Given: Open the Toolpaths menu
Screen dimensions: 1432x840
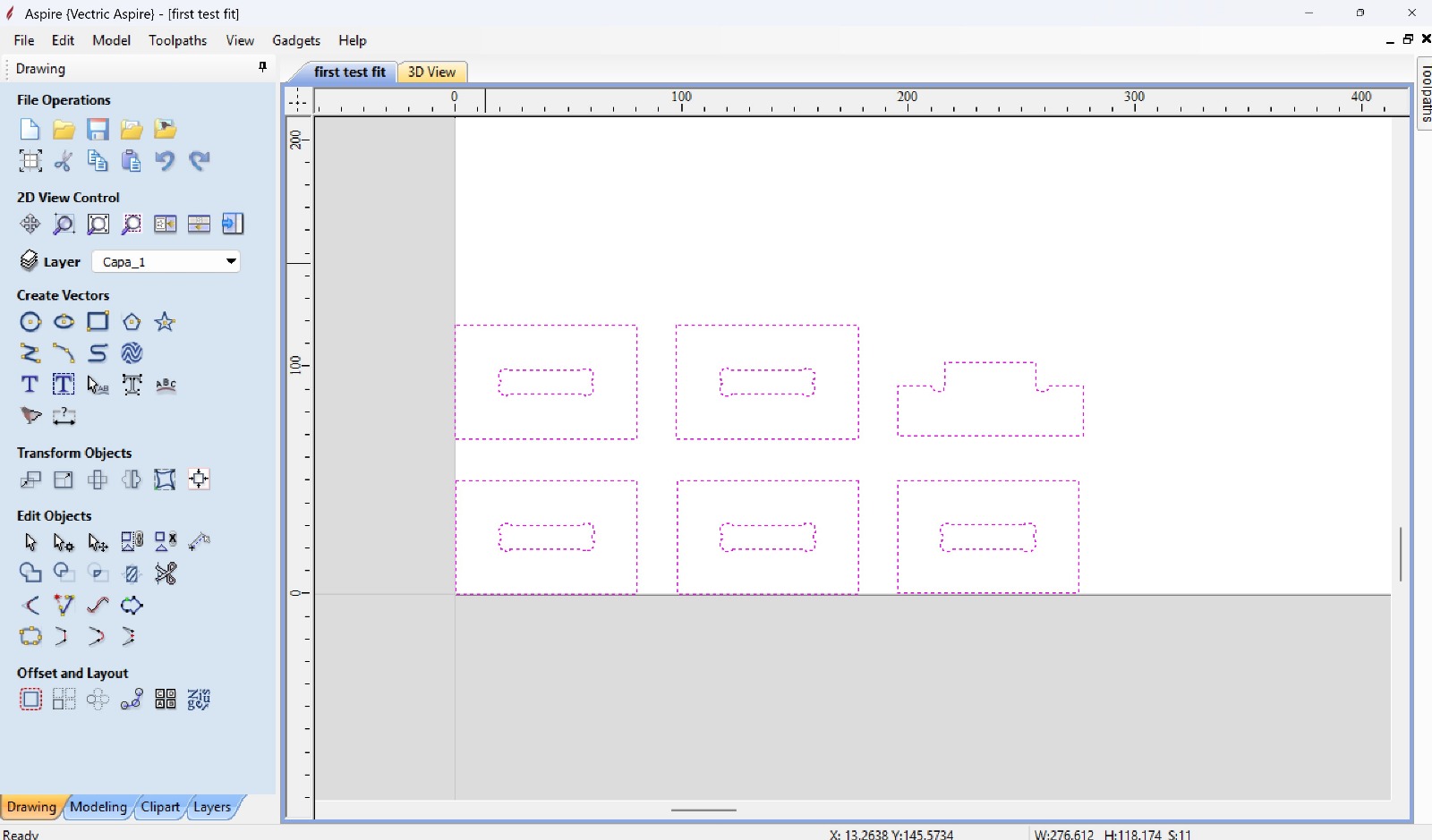Looking at the screenshot, I should [177, 40].
